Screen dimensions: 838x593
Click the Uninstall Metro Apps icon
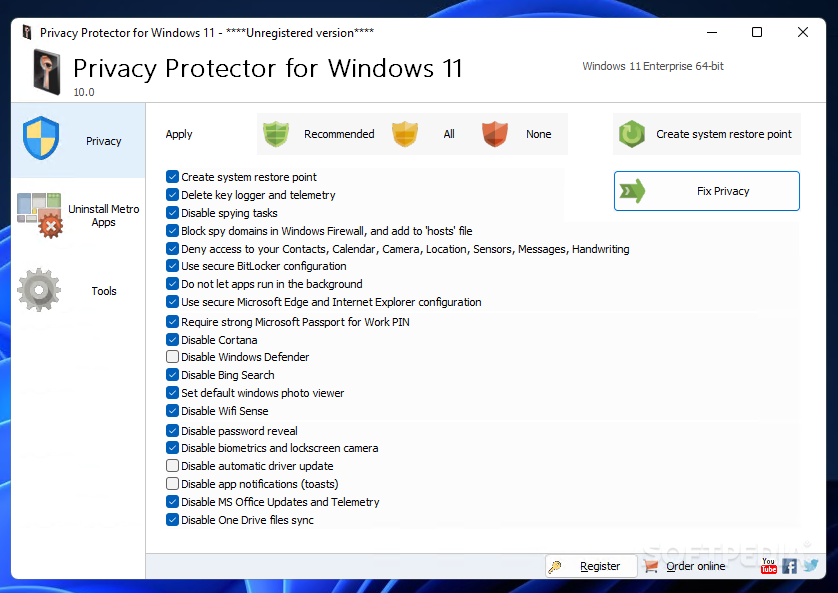(x=39, y=215)
